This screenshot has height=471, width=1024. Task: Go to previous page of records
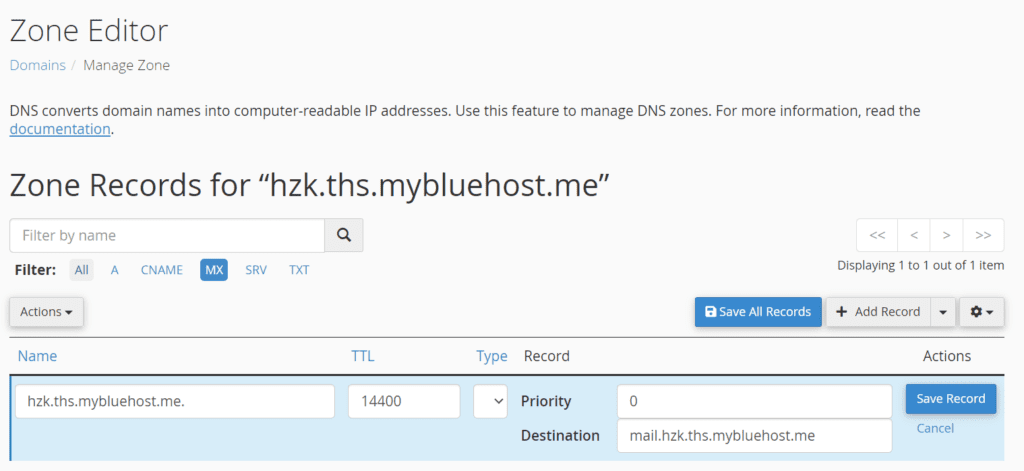(914, 235)
